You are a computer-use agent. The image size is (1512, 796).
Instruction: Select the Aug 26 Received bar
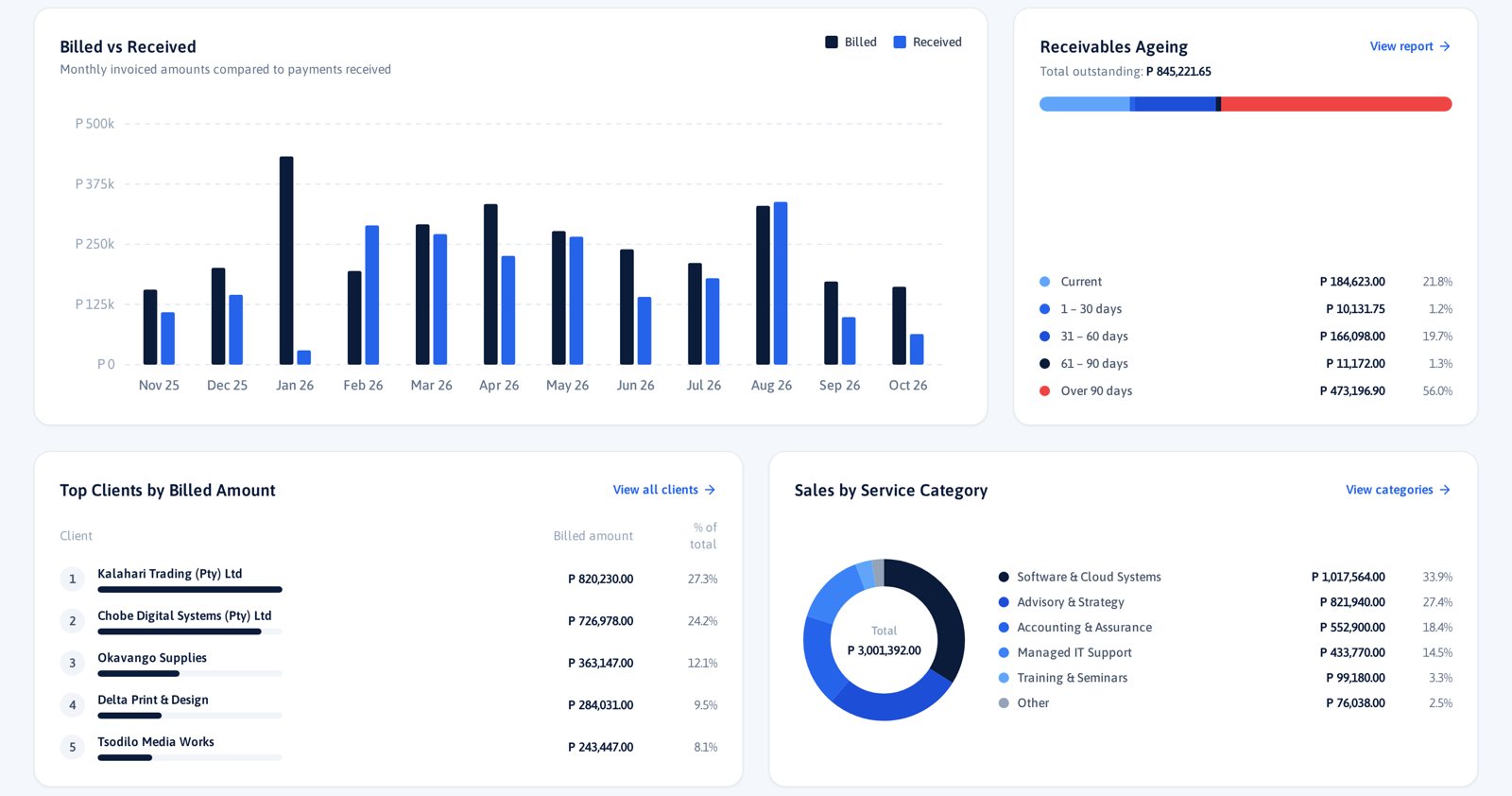[x=781, y=283]
